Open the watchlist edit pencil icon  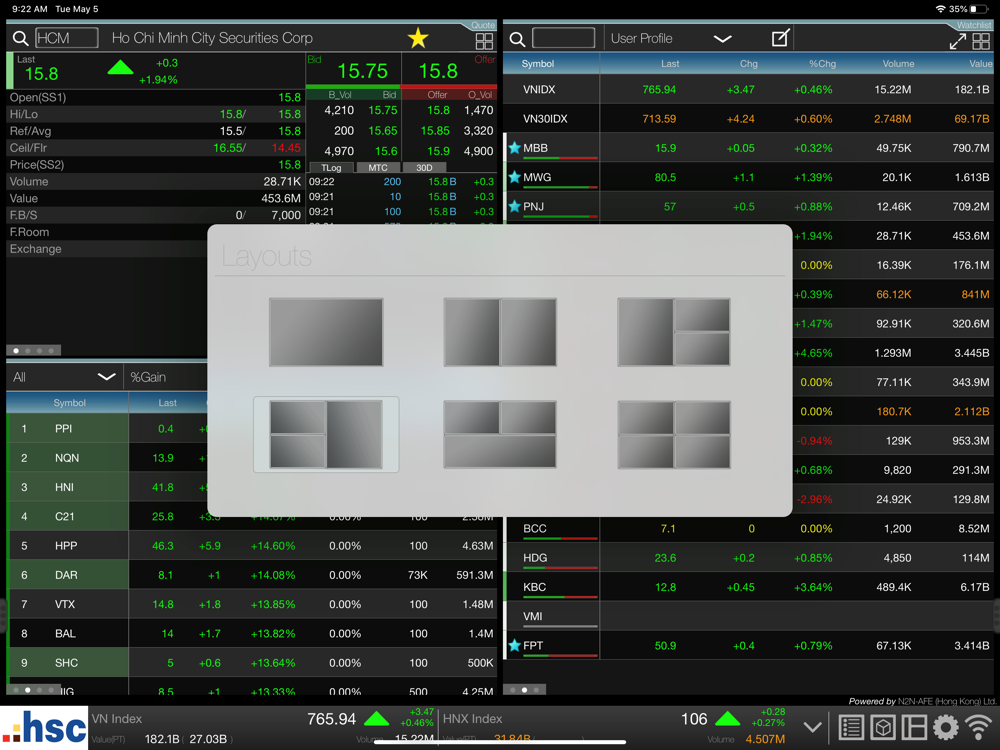coord(781,38)
